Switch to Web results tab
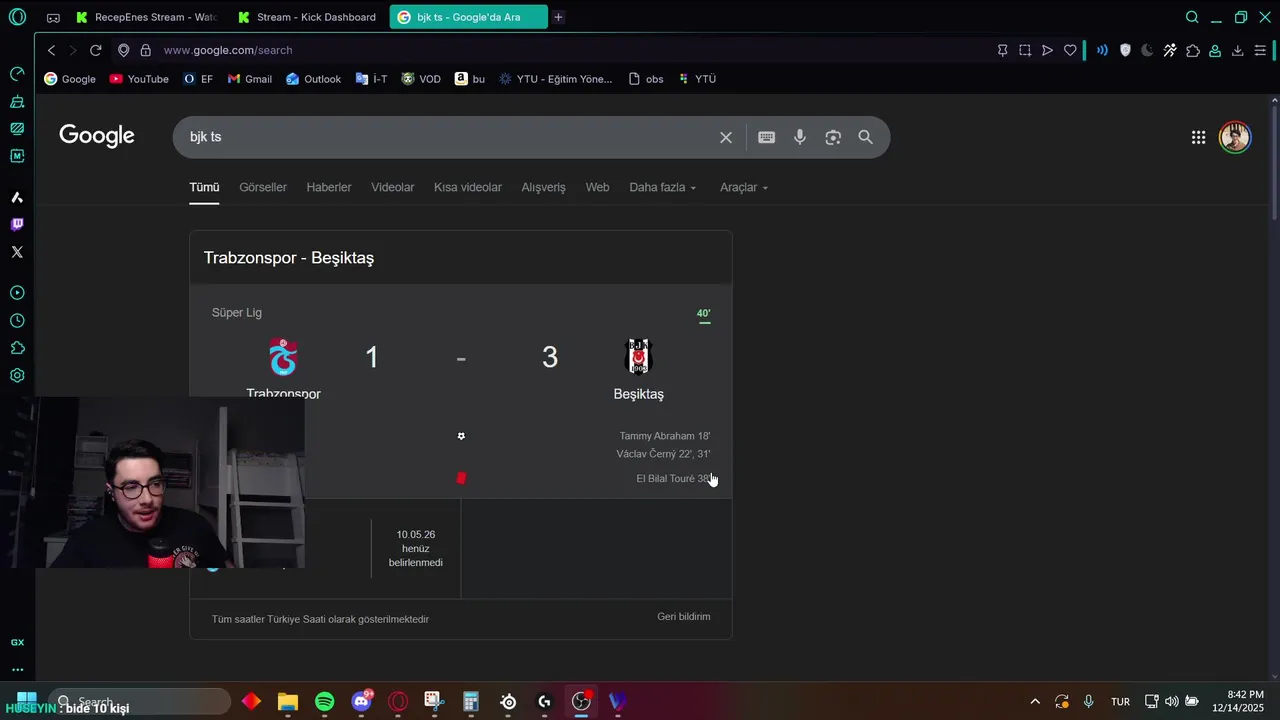 coord(597,187)
